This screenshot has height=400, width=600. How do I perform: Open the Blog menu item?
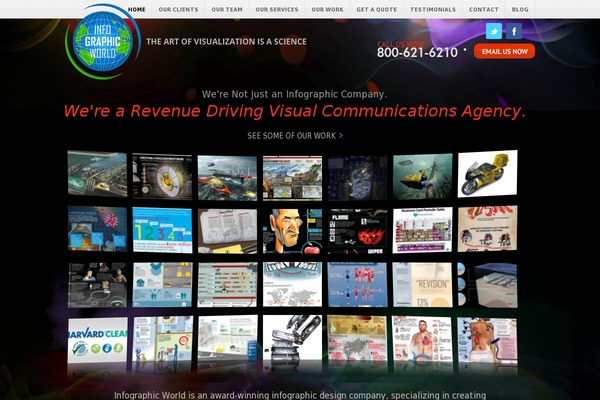pos(520,9)
